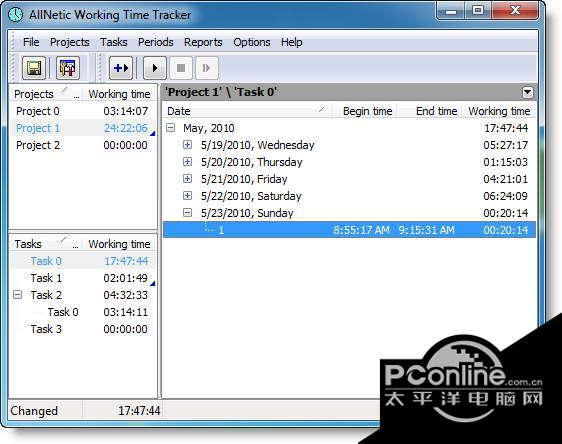Select the highlighted top-level Task 0 row
Image resolution: width=562 pixels, height=444 pixels.
tap(82, 261)
